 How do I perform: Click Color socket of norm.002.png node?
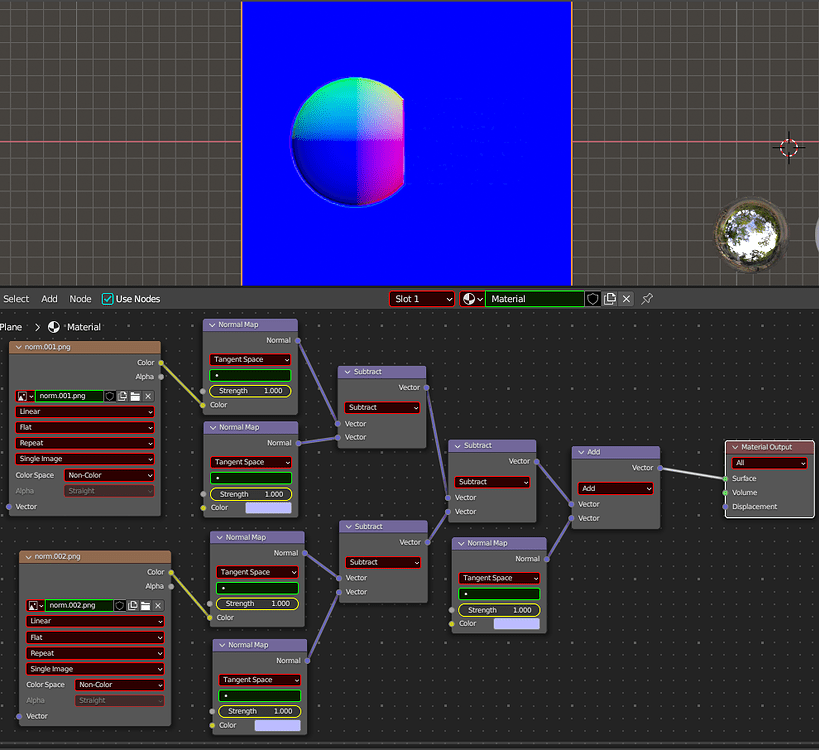171,572
